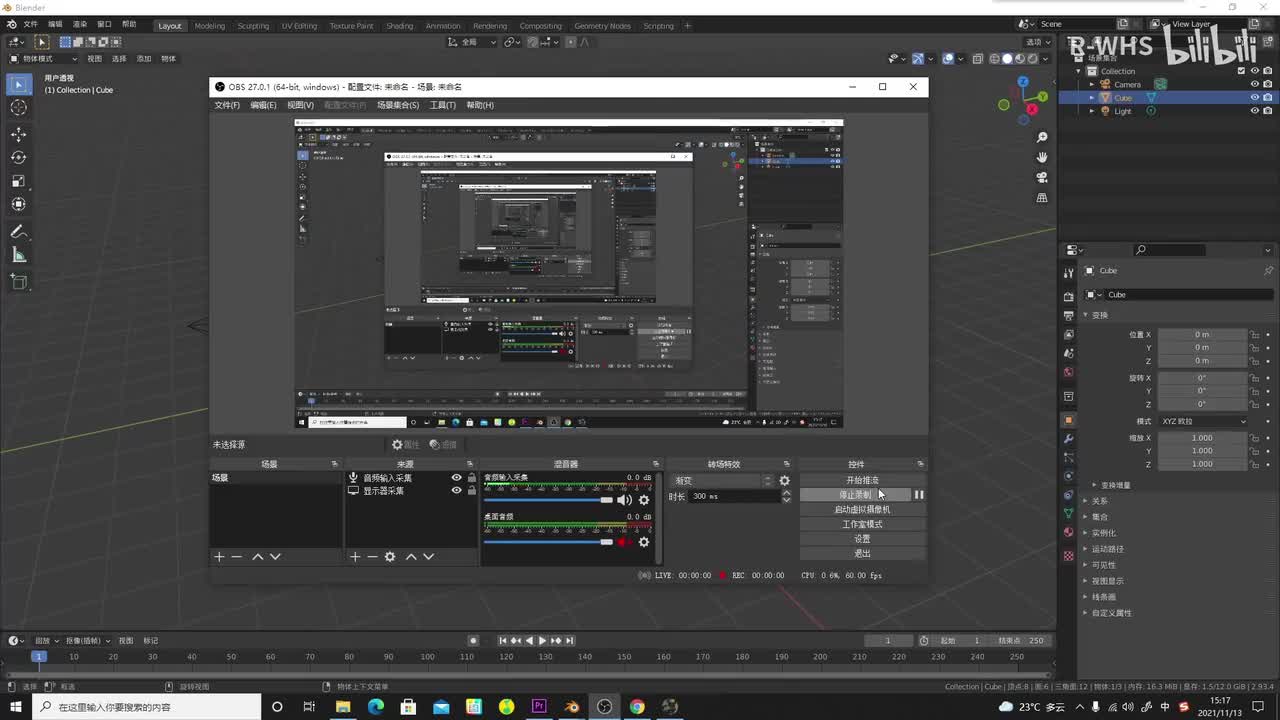Open Object properties tab in Properties editor
The height and width of the screenshot is (720, 1280).
coord(1068,420)
